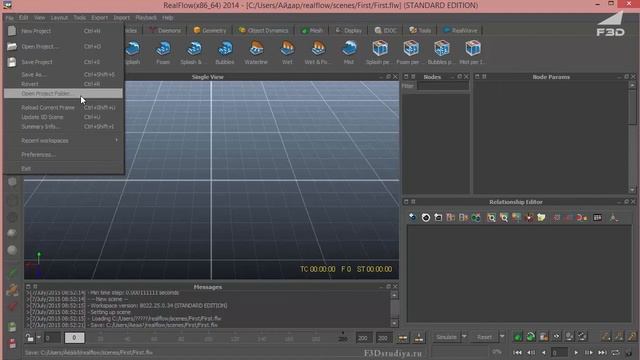Choose Save Project from File menu

(63, 62)
